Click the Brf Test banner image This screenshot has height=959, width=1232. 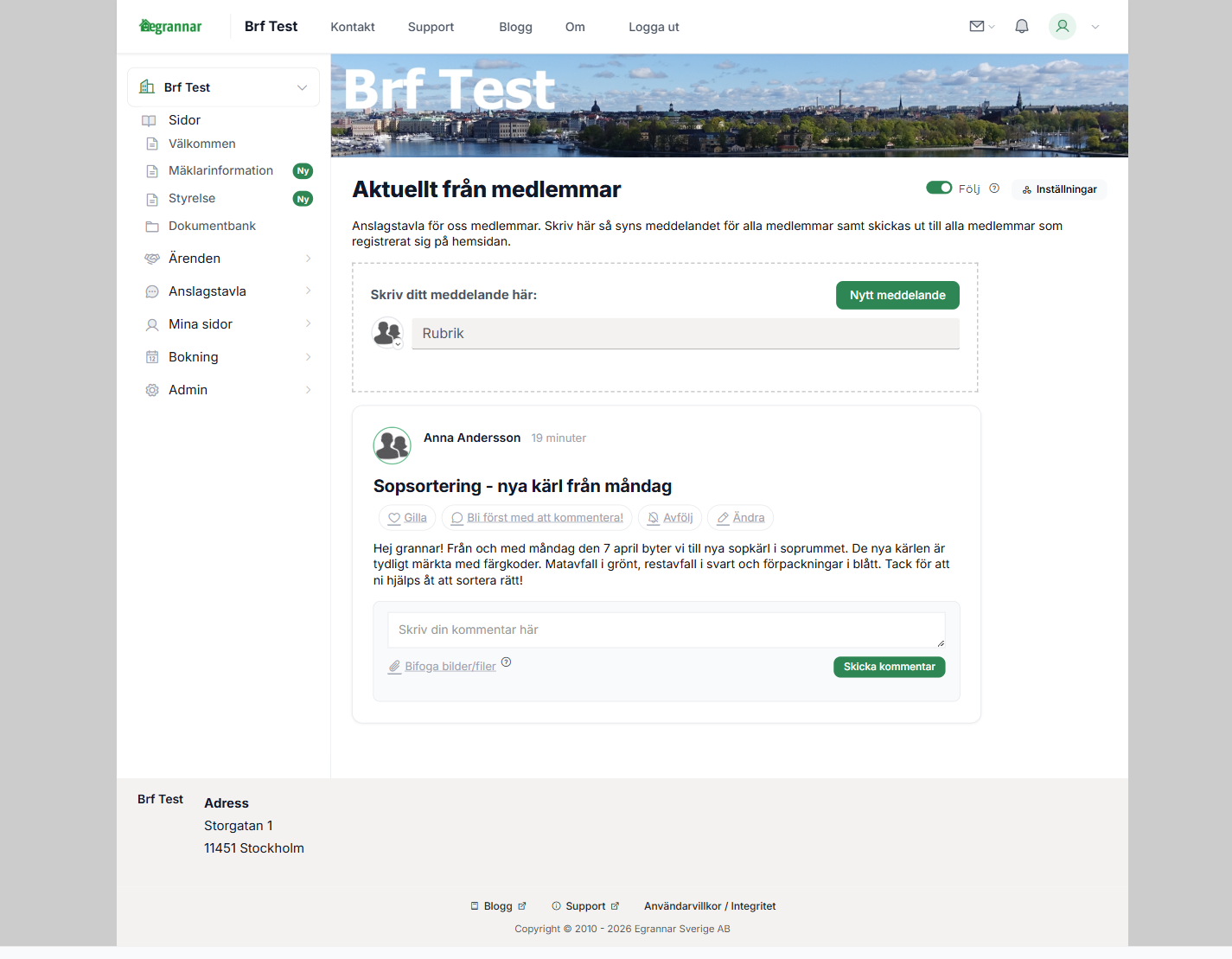coord(730,105)
